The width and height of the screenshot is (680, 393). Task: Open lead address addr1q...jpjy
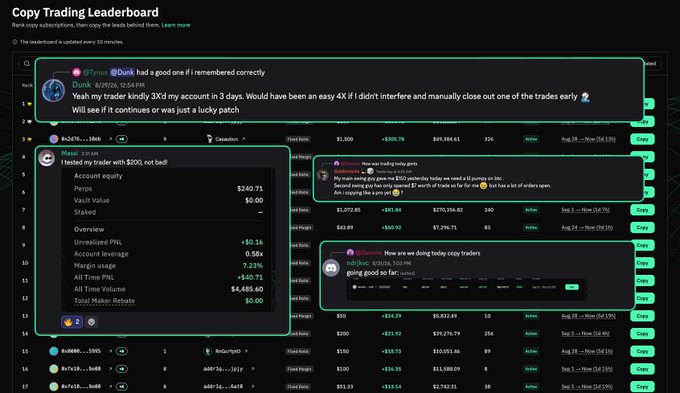click(x=223, y=369)
